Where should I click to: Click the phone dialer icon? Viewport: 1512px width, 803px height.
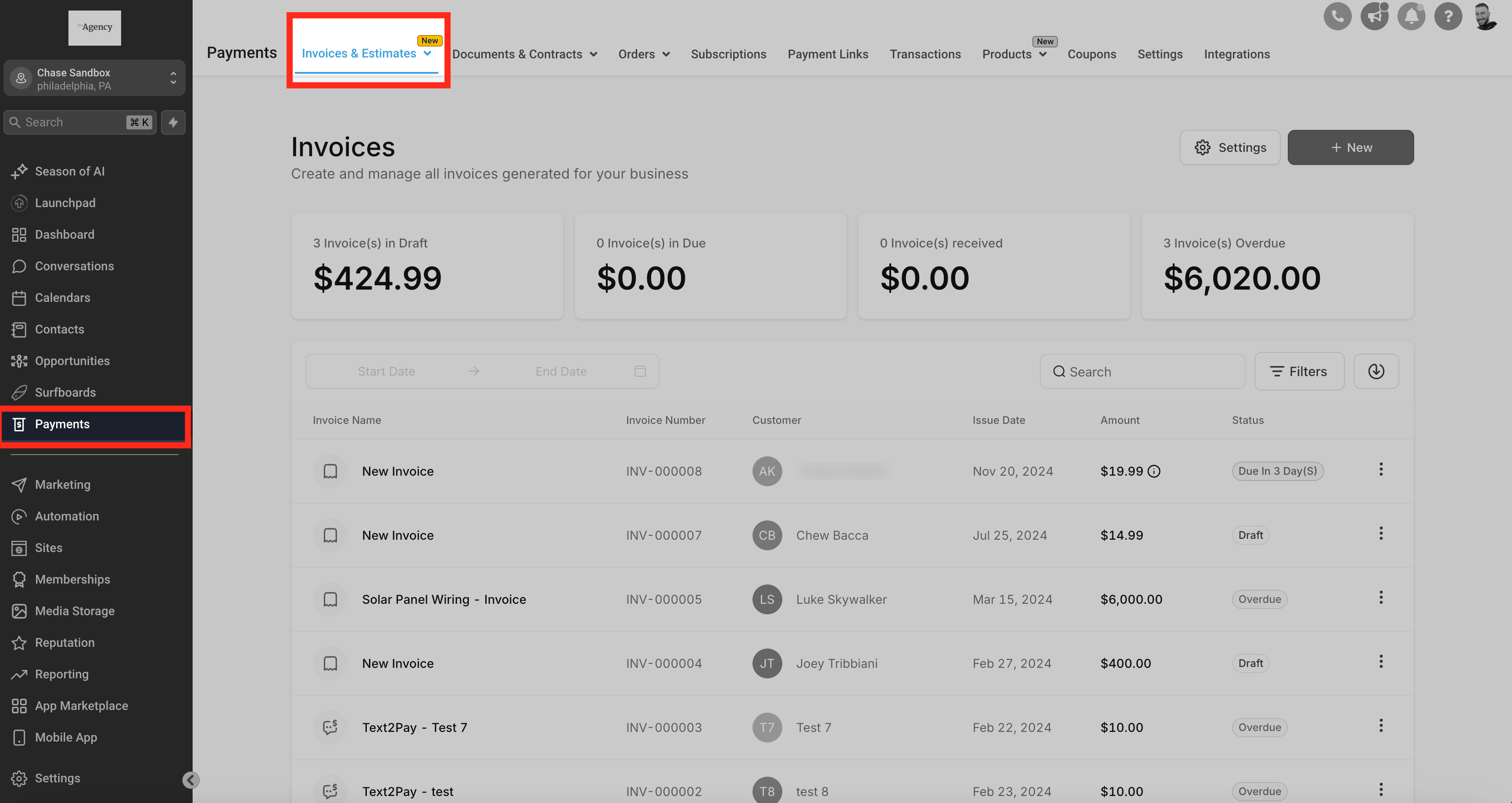pos(1337,16)
